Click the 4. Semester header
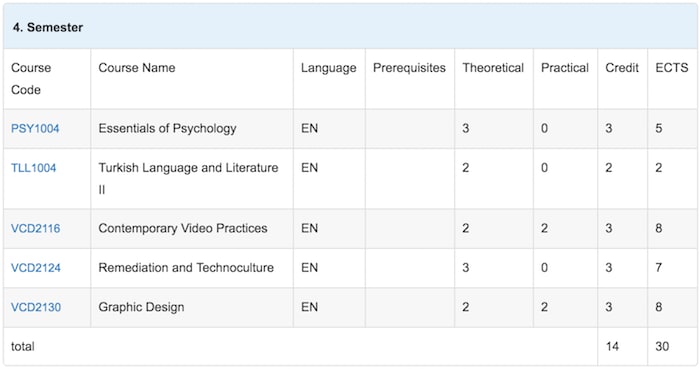The image size is (700, 369). [x=48, y=27]
